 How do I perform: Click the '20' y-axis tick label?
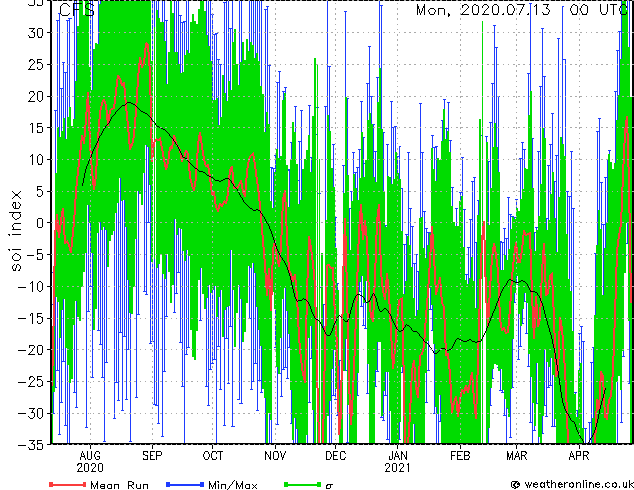click(x=35, y=96)
